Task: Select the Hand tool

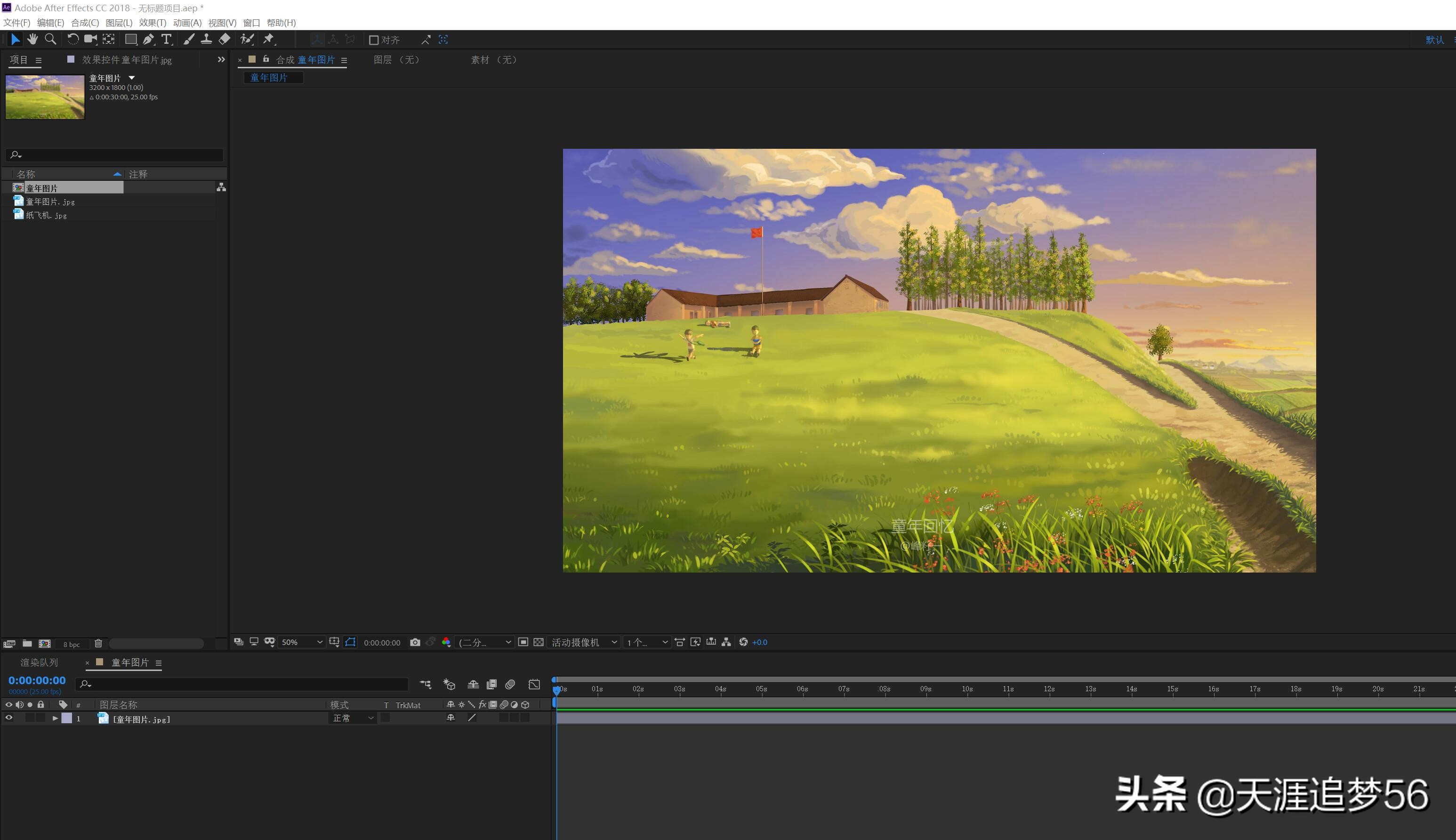Action: coord(32,39)
